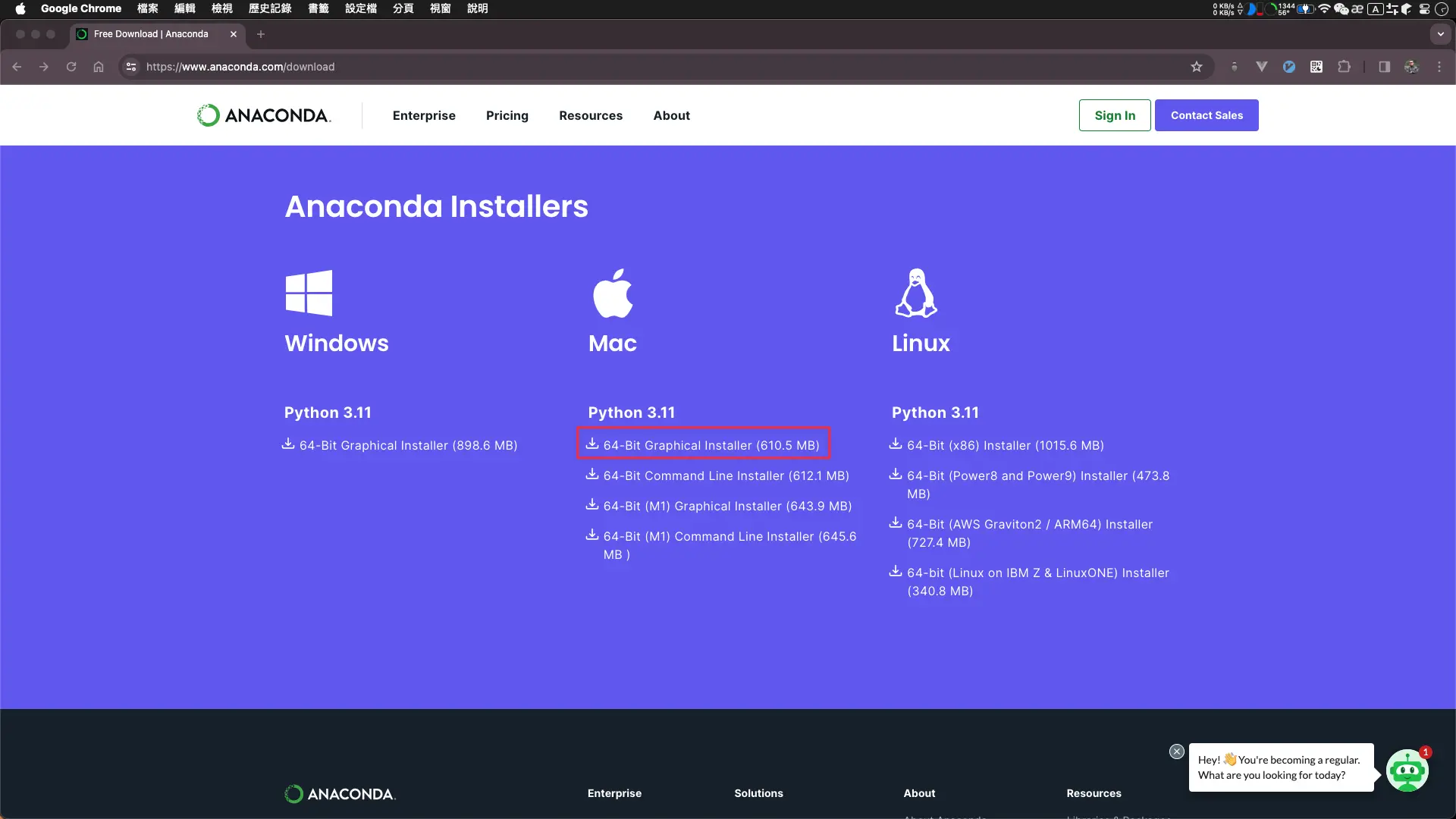The height and width of the screenshot is (819, 1456).
Task: Click the browser back arrow
Action: (17, 67)
